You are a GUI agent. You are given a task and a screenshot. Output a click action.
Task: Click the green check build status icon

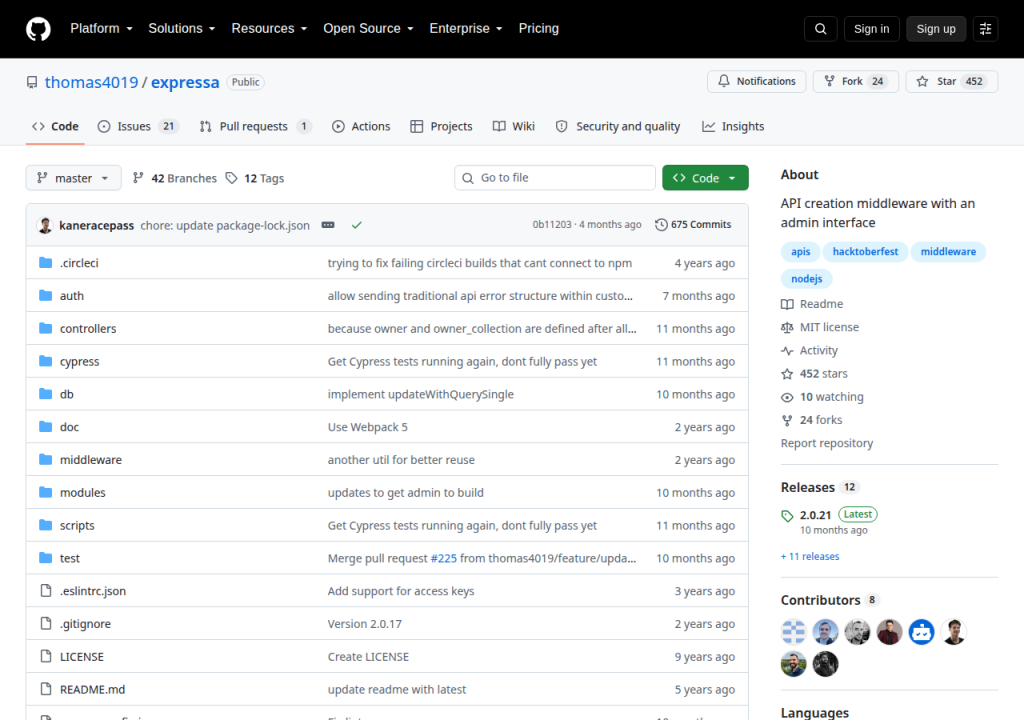(357, 225)
